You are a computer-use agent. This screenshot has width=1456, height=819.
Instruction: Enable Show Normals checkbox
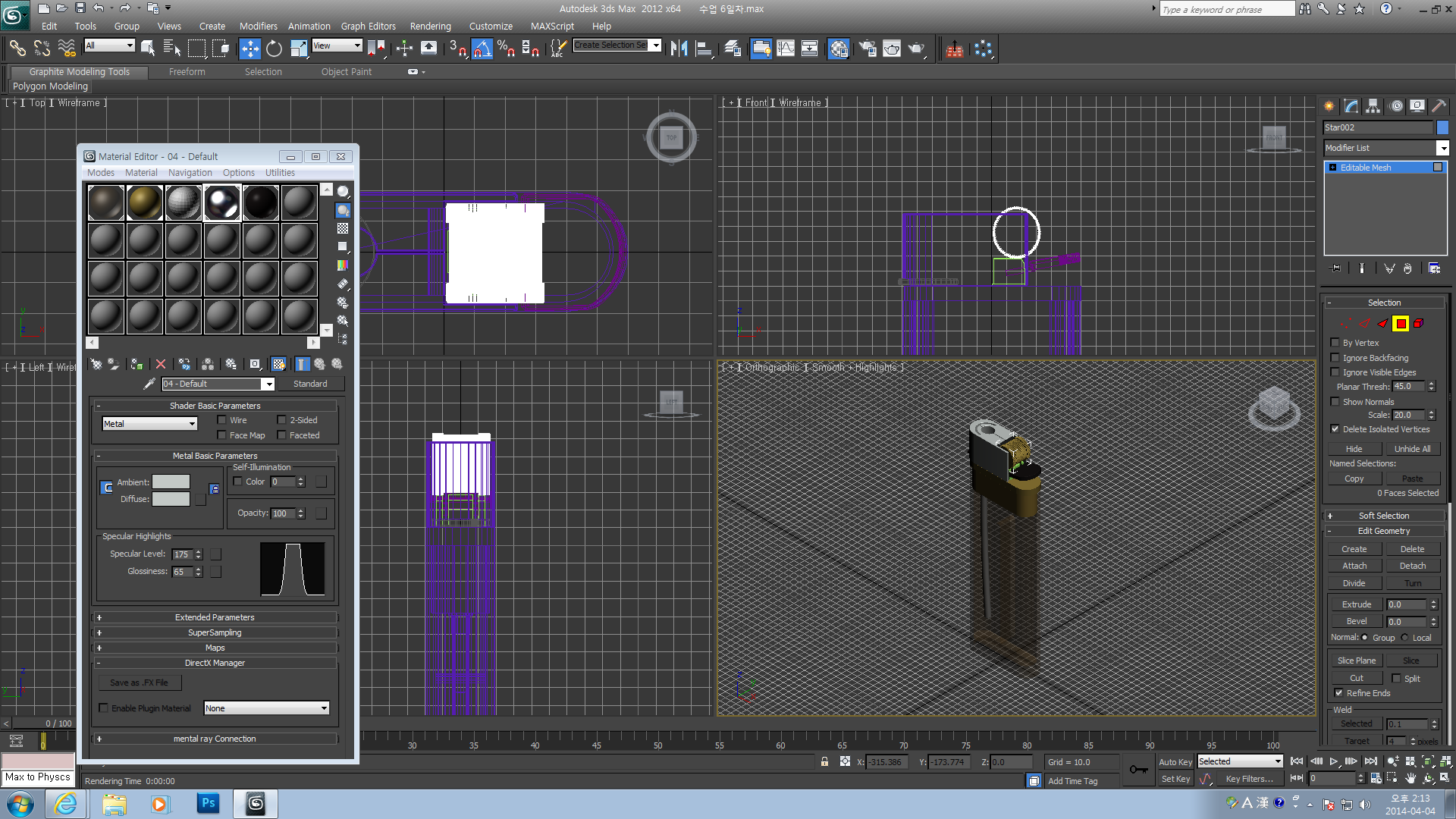tap(1335, 401)
